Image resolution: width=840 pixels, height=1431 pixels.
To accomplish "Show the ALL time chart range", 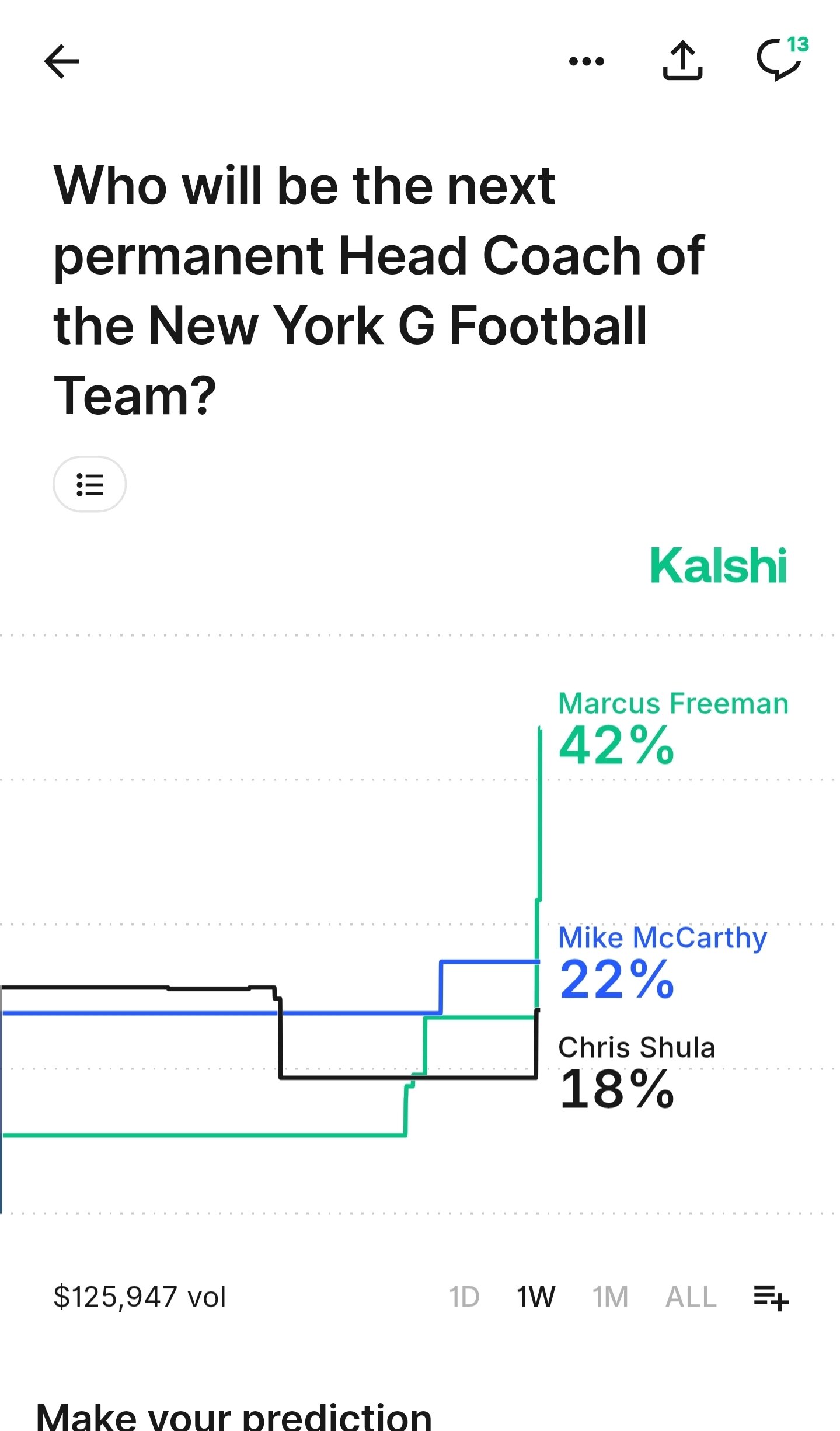I will click(x=691, y=1297).
